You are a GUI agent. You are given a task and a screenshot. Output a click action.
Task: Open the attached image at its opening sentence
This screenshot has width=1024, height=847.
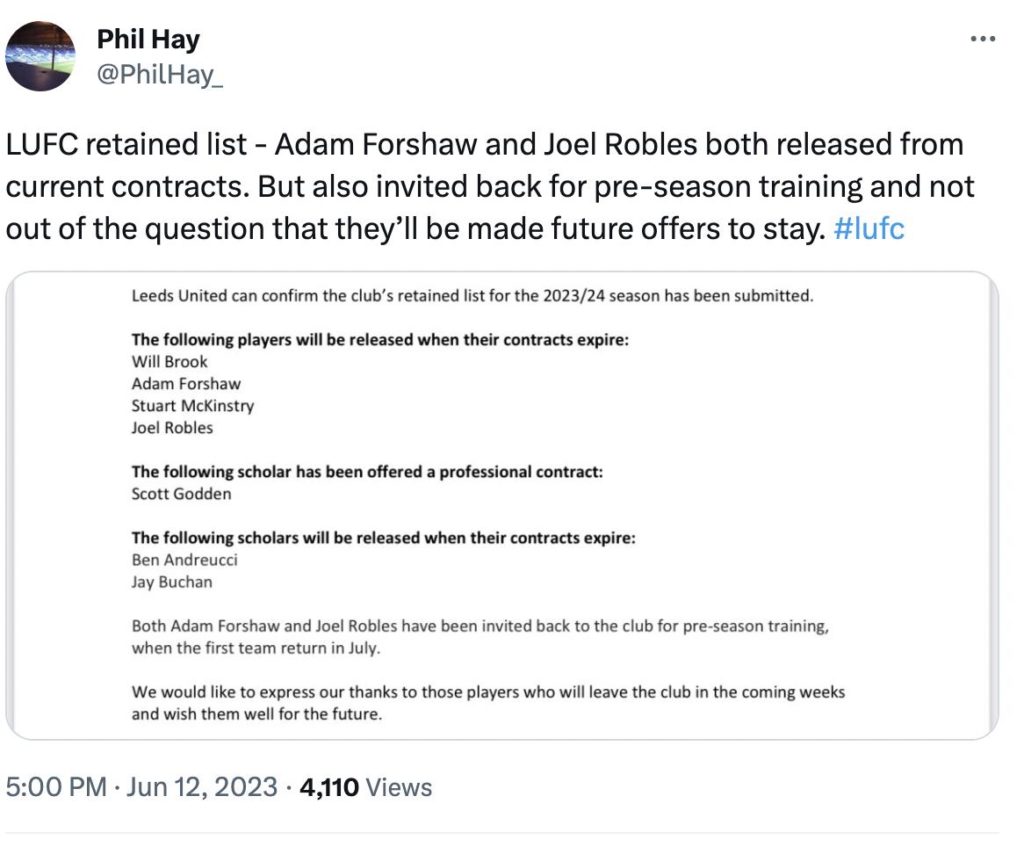pyautogui.click(x=472, y=296)
